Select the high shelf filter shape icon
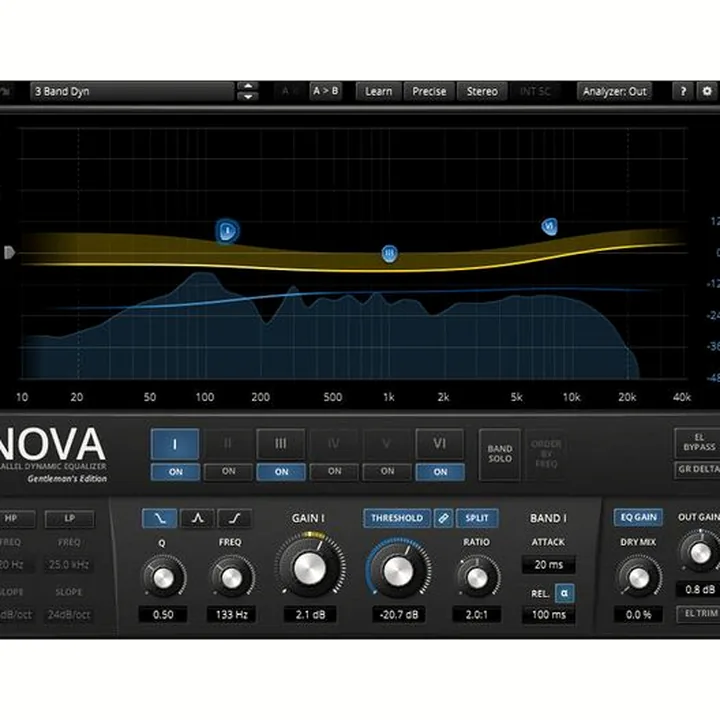Viewport: 720px width, 720px height. coord(235,518)
